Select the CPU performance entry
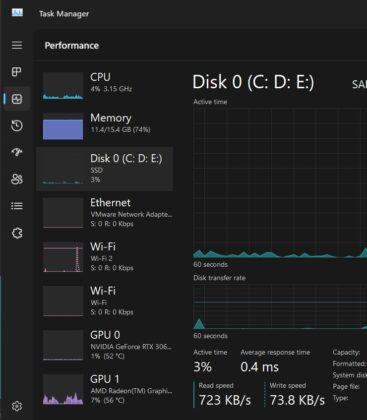The image size is (367, 420). (104, 86)
